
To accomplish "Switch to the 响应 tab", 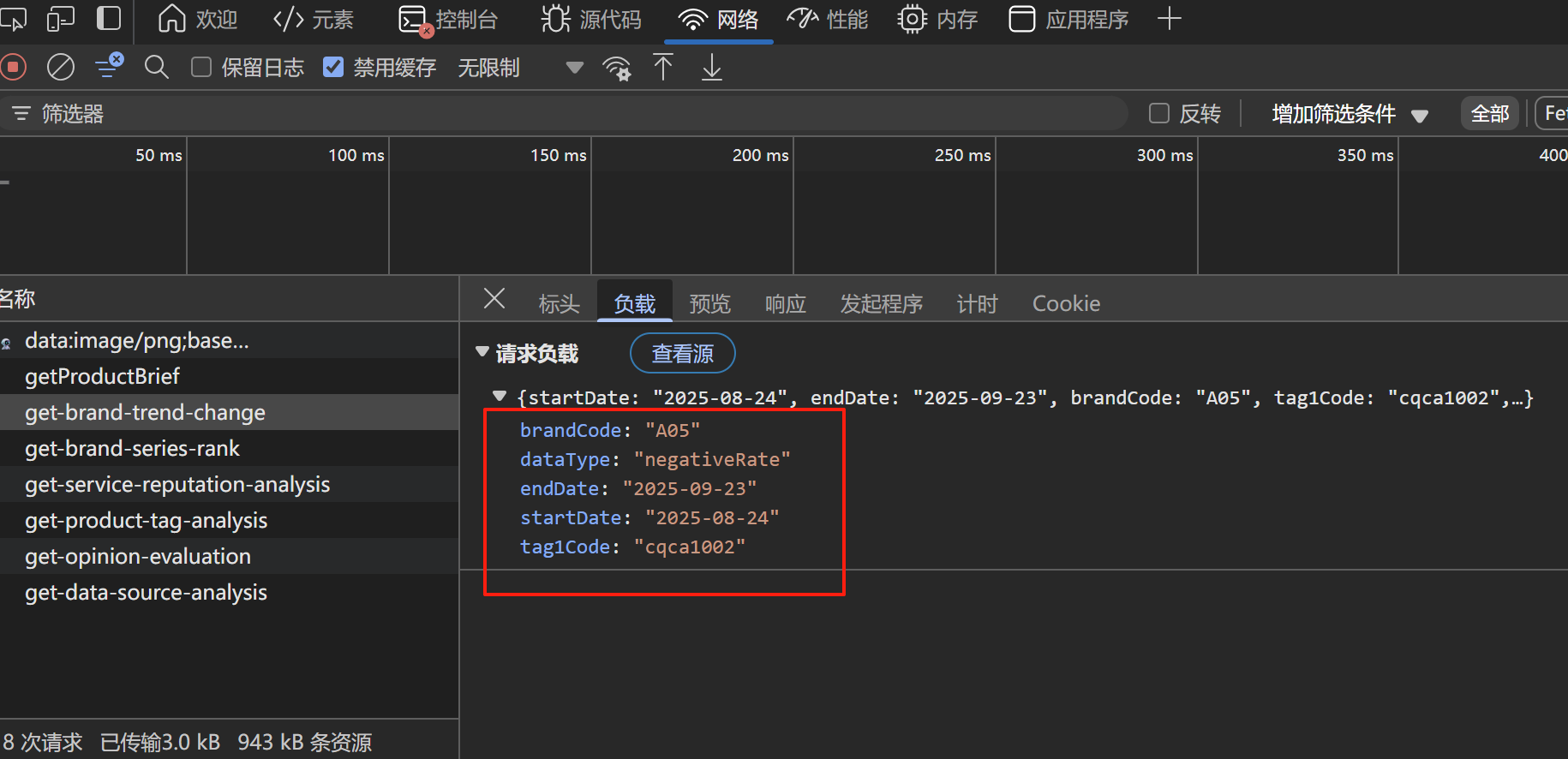I will (x=785, y=303).
